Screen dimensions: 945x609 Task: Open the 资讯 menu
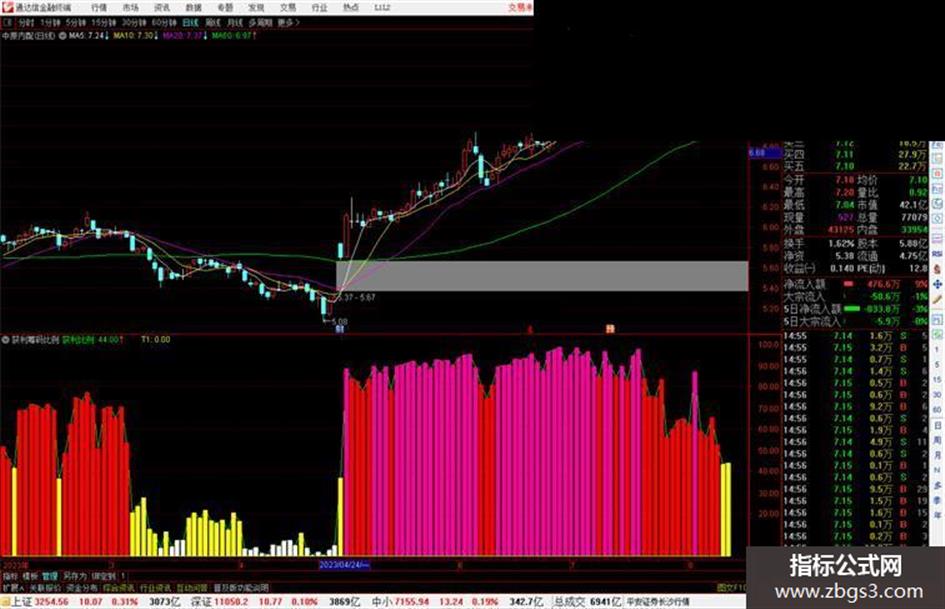click(x=162, y=8)
